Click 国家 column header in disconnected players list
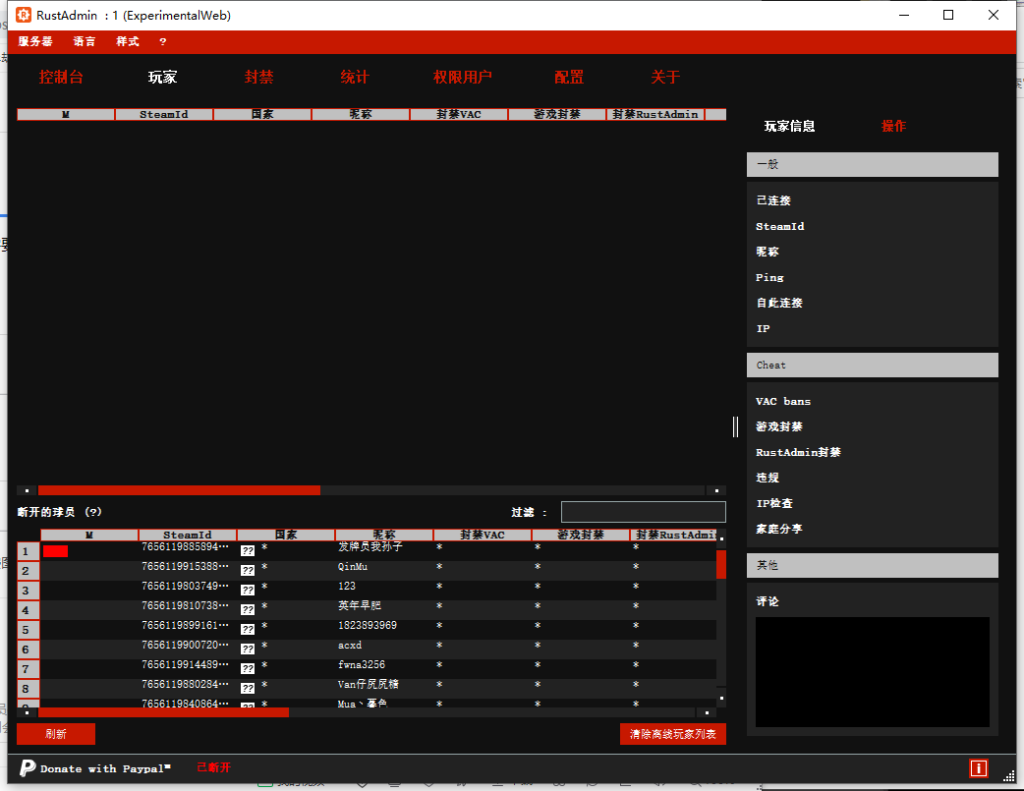The height and width of the screenshot is (791, 1024). 286,535
